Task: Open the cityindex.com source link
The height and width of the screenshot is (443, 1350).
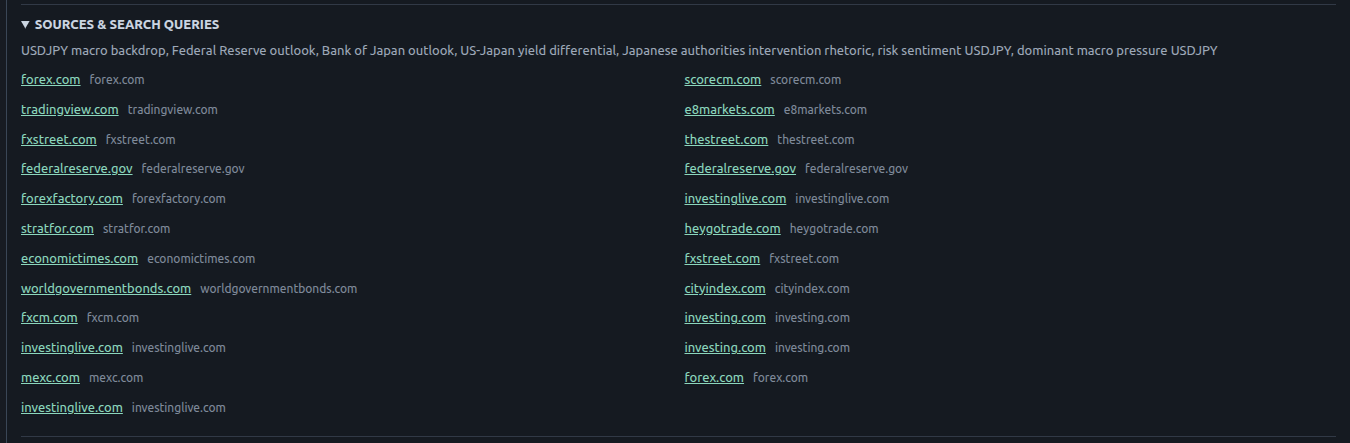Action: [x=725, y=288]
